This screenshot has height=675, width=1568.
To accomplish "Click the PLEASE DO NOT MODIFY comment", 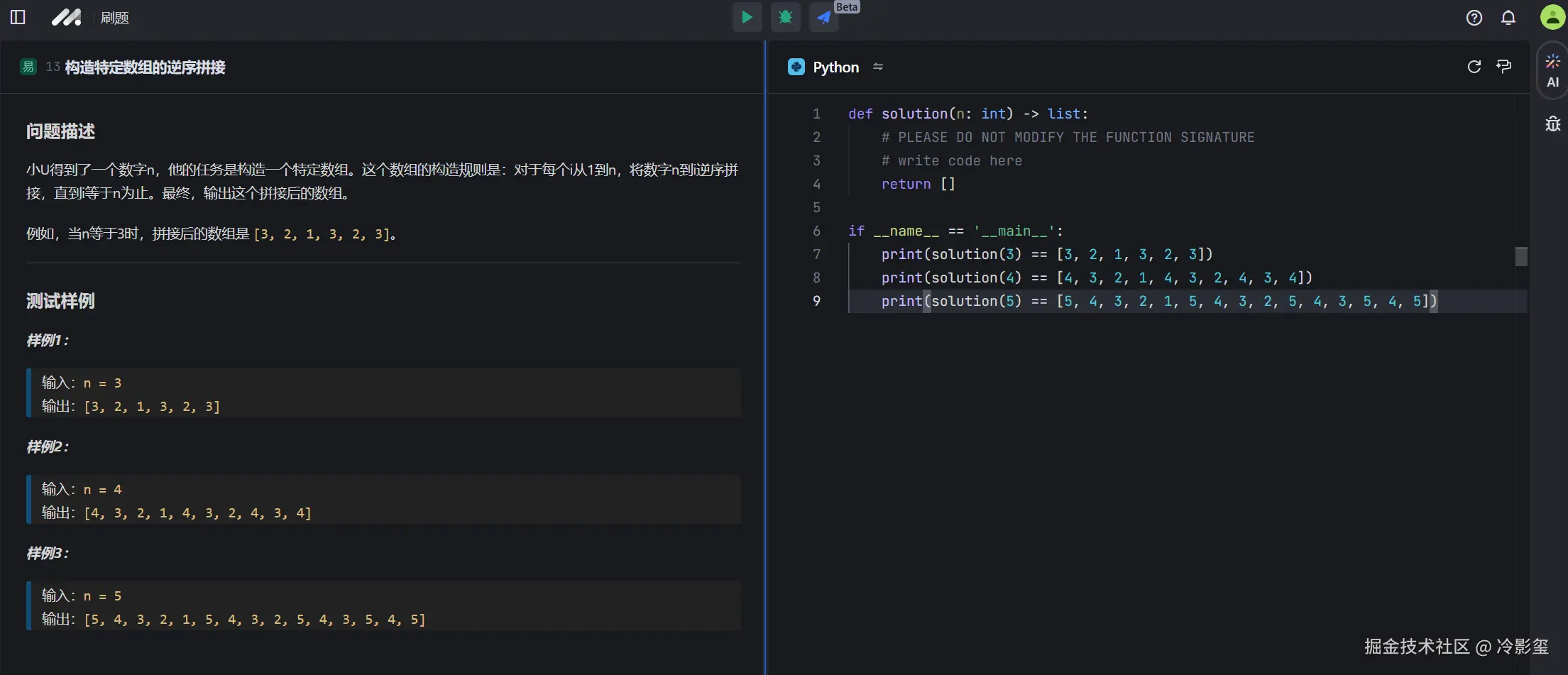I will click(x=1068, y=137).
